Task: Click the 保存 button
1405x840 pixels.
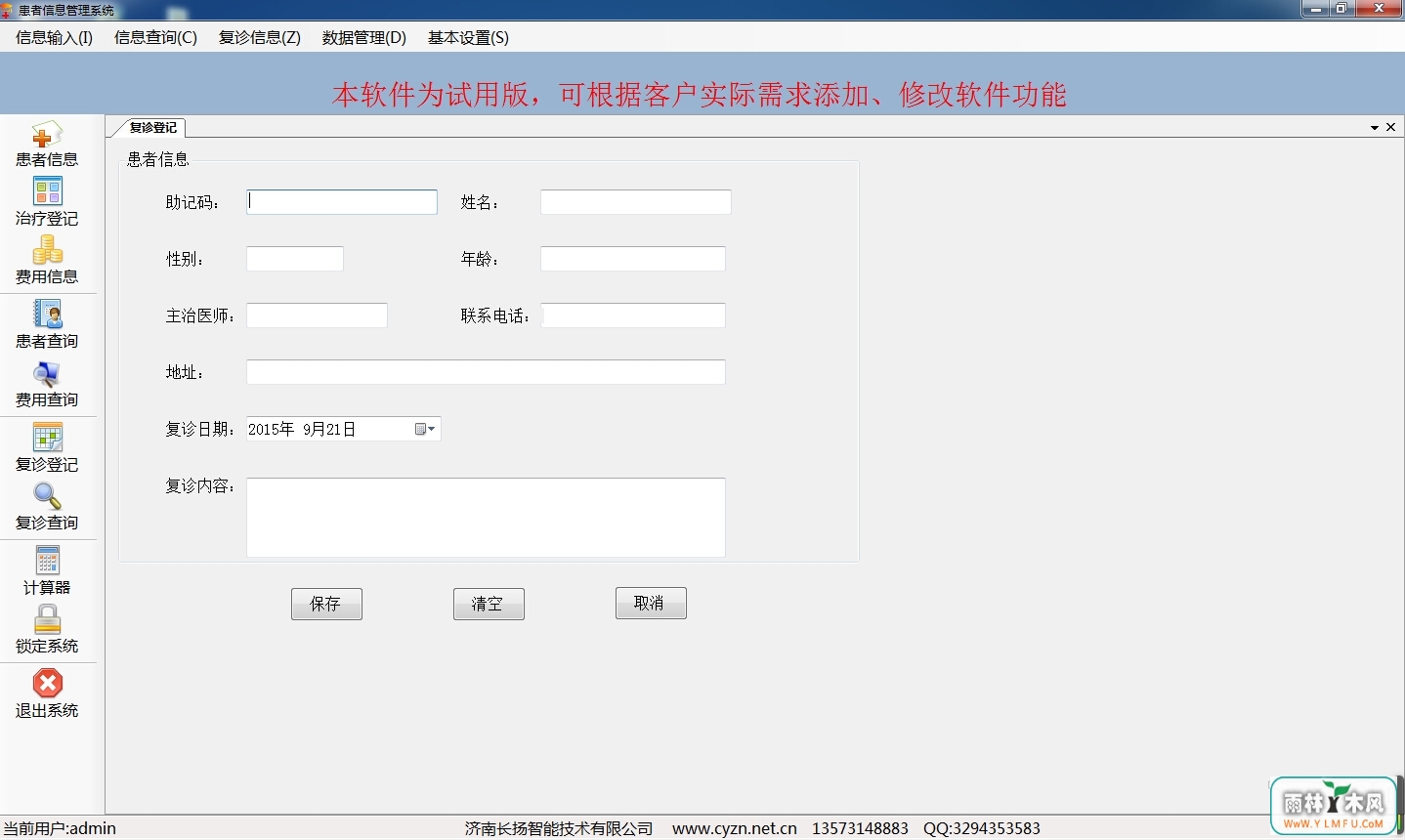Action: [x=326, y=604]
